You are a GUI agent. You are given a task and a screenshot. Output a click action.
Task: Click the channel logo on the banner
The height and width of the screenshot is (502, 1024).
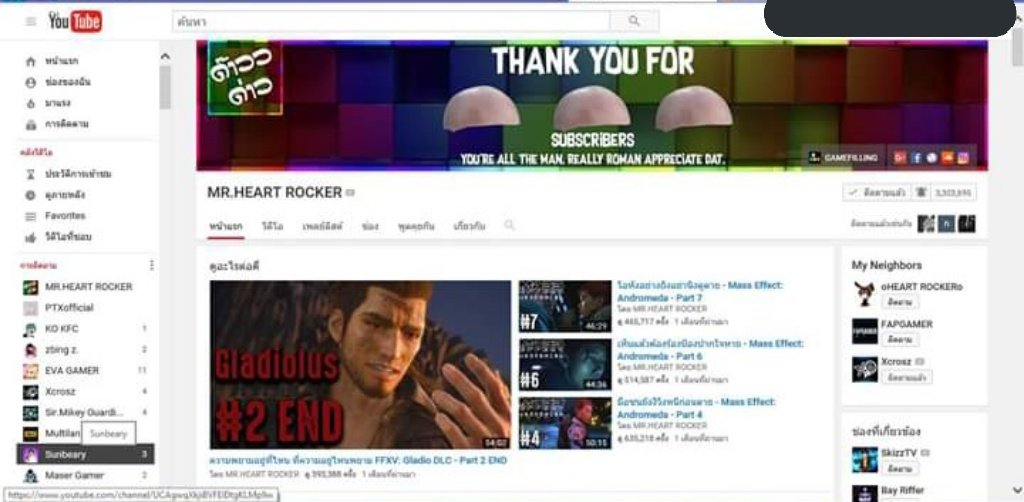pos(245,78)
